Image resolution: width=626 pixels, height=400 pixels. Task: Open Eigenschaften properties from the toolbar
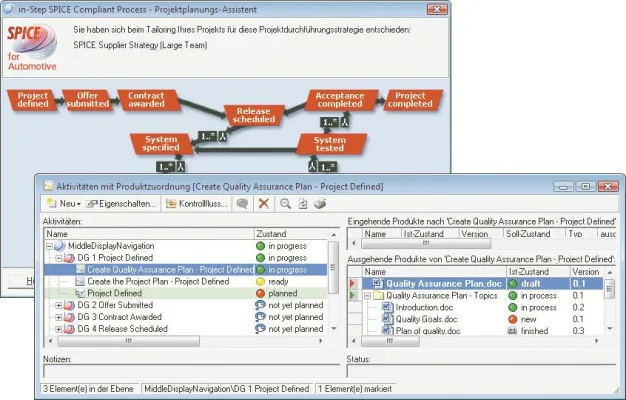(121, 204)
